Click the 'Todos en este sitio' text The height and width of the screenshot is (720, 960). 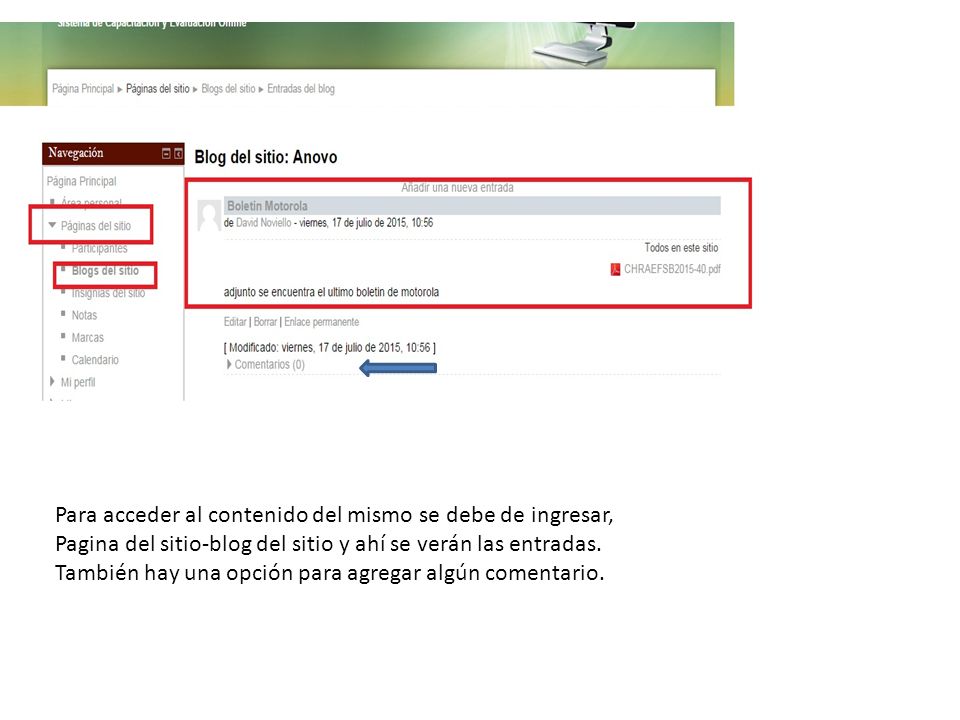pos(681,248)
